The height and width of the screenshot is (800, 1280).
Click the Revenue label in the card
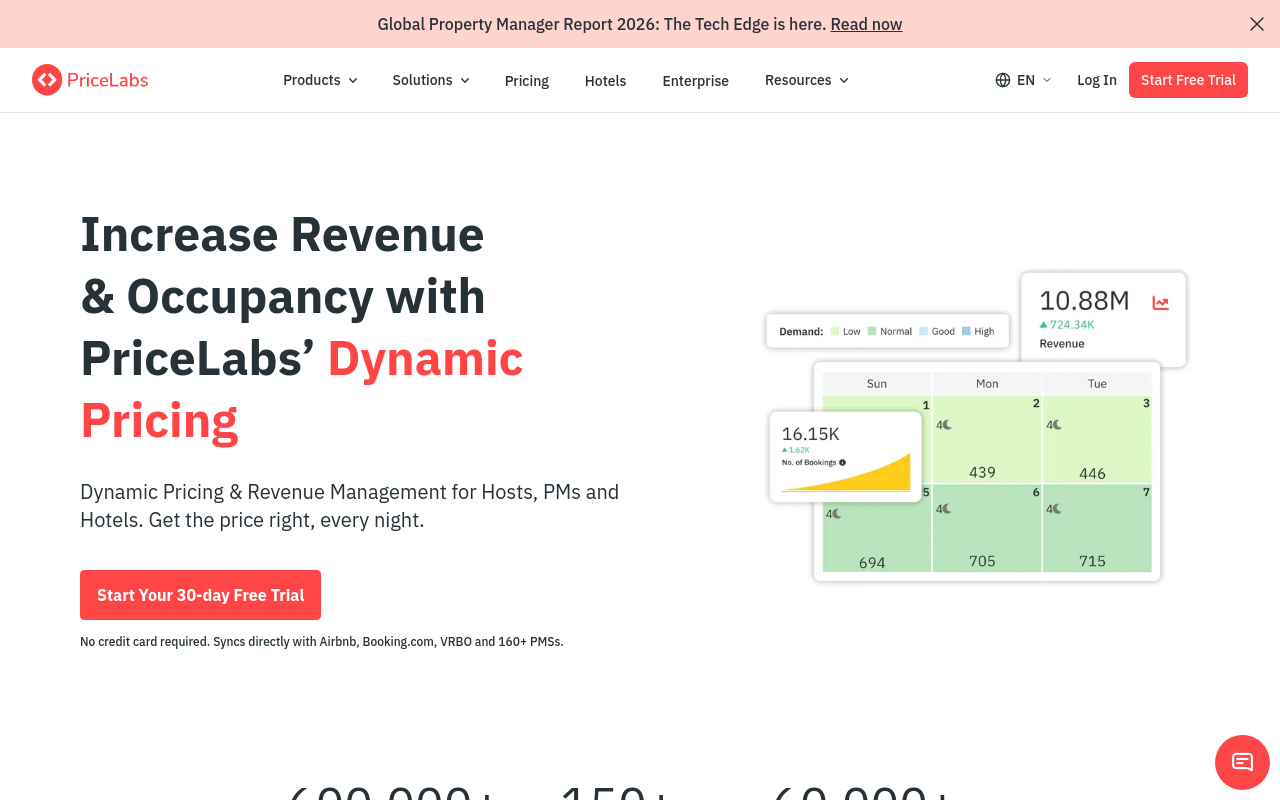(x=1062, y=344)
